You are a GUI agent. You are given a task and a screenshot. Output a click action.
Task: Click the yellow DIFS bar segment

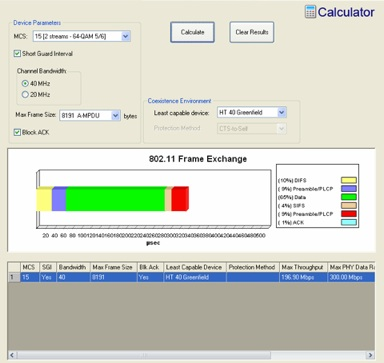pyautogui.click(x=44, y=199)
